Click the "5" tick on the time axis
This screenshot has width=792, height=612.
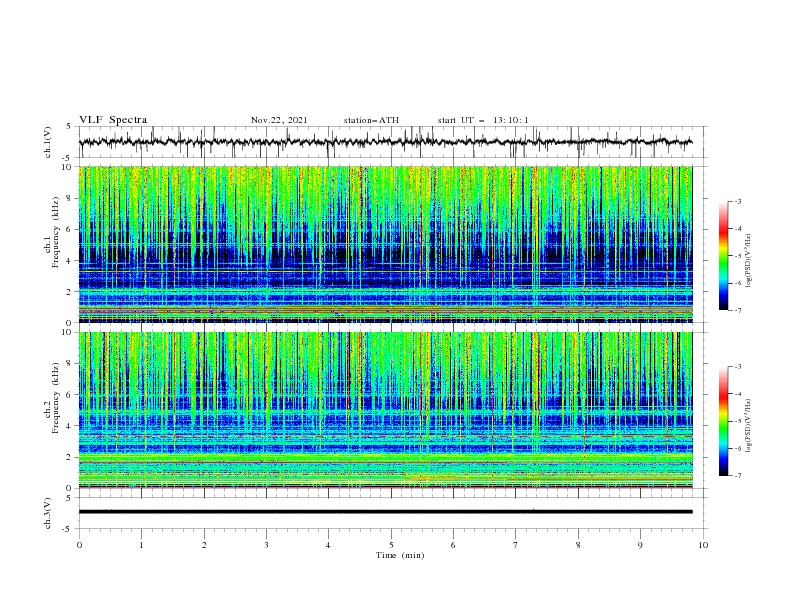(x=391, y=545)
